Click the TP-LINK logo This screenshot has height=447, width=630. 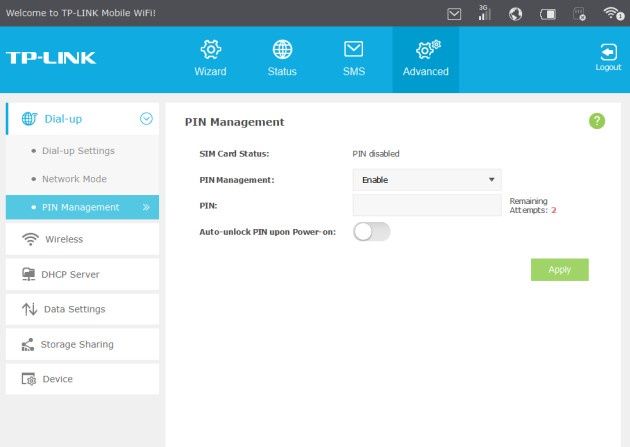pyautogui.click(x=51, y=58)
